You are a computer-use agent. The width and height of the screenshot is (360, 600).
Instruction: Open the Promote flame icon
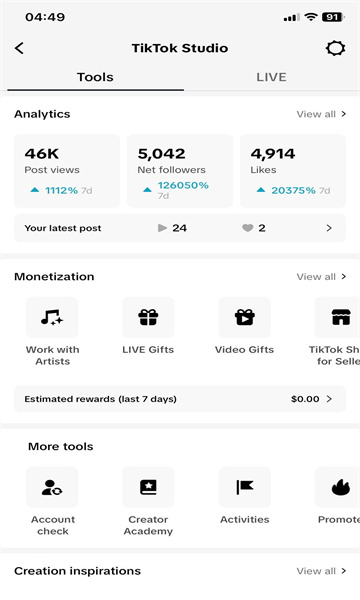tap(340, 487)
